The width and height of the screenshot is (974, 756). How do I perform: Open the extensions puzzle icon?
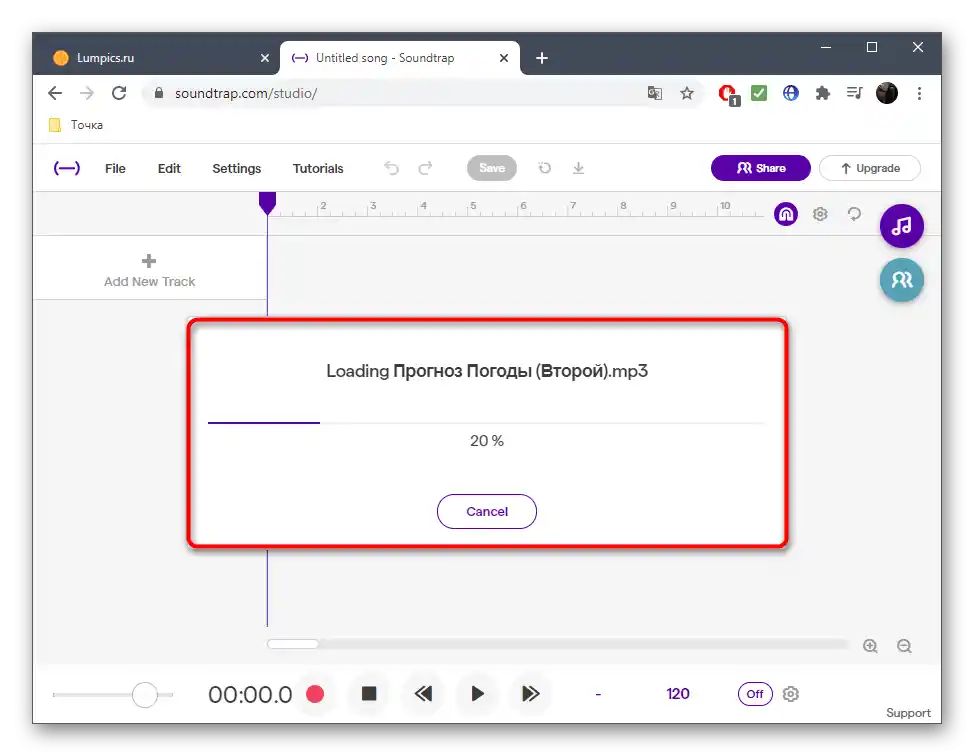point(822,93)
